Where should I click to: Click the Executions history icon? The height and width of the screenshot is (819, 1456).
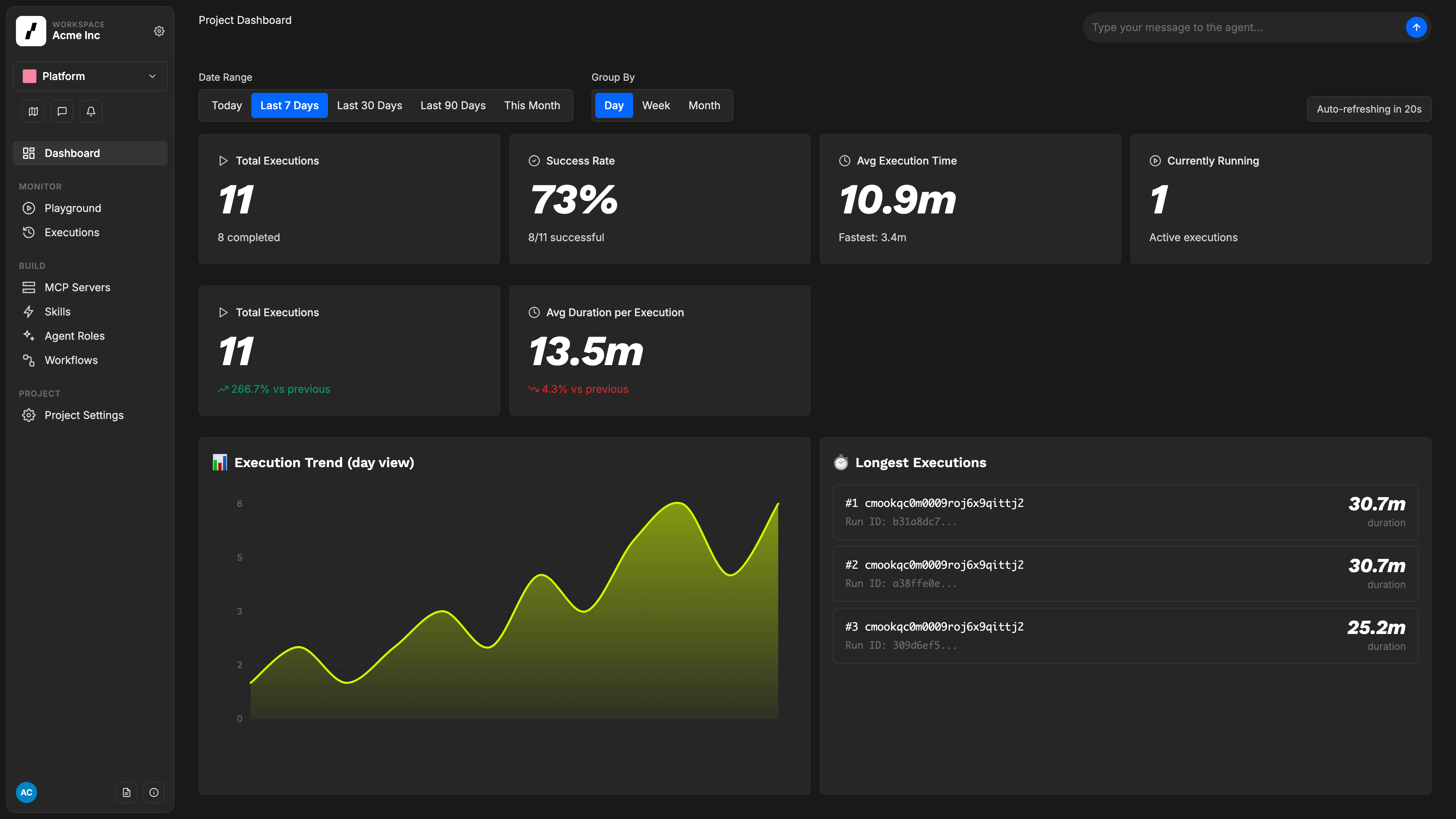coord(29,232)
